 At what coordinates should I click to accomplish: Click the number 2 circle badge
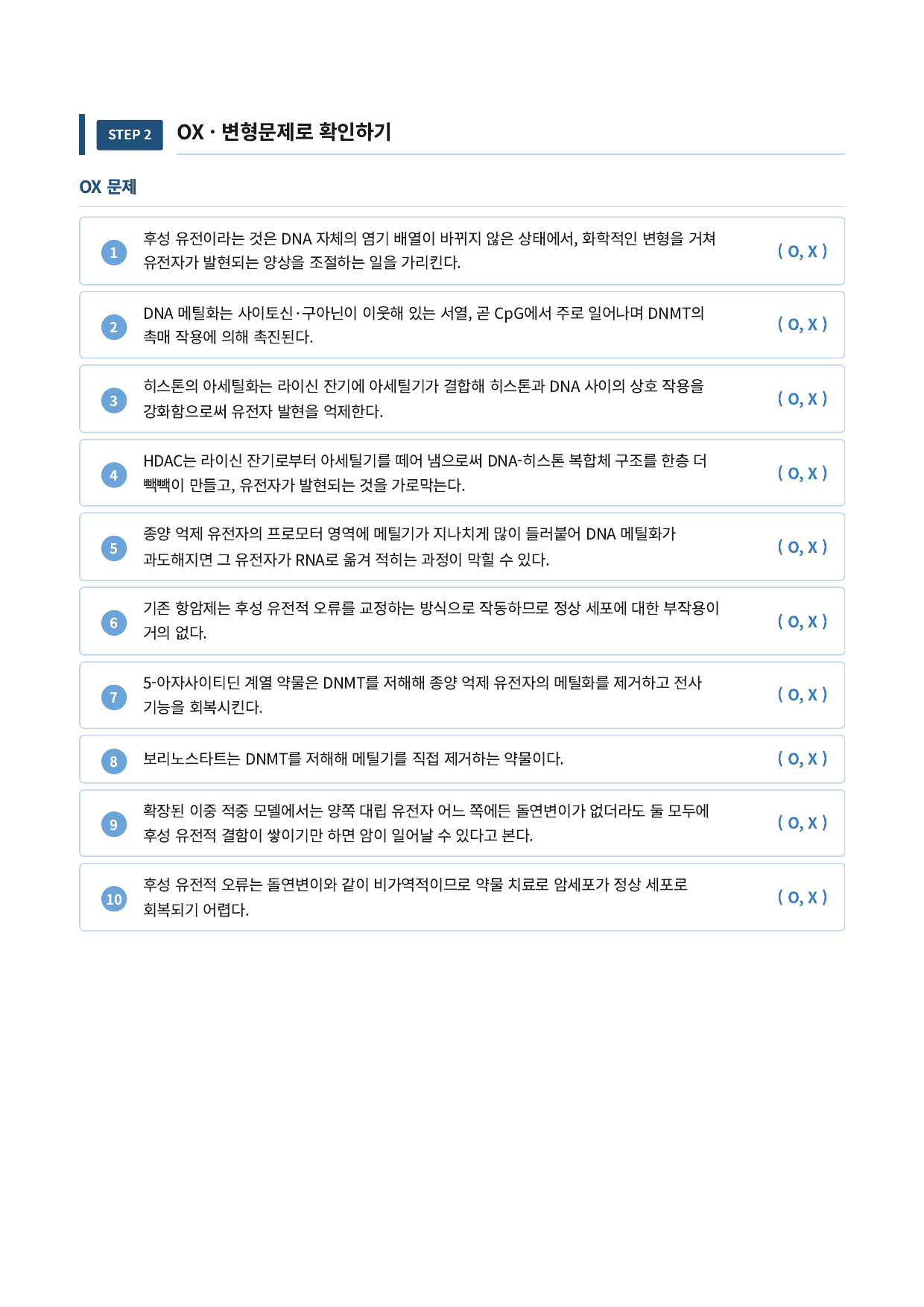pos(113,327)
